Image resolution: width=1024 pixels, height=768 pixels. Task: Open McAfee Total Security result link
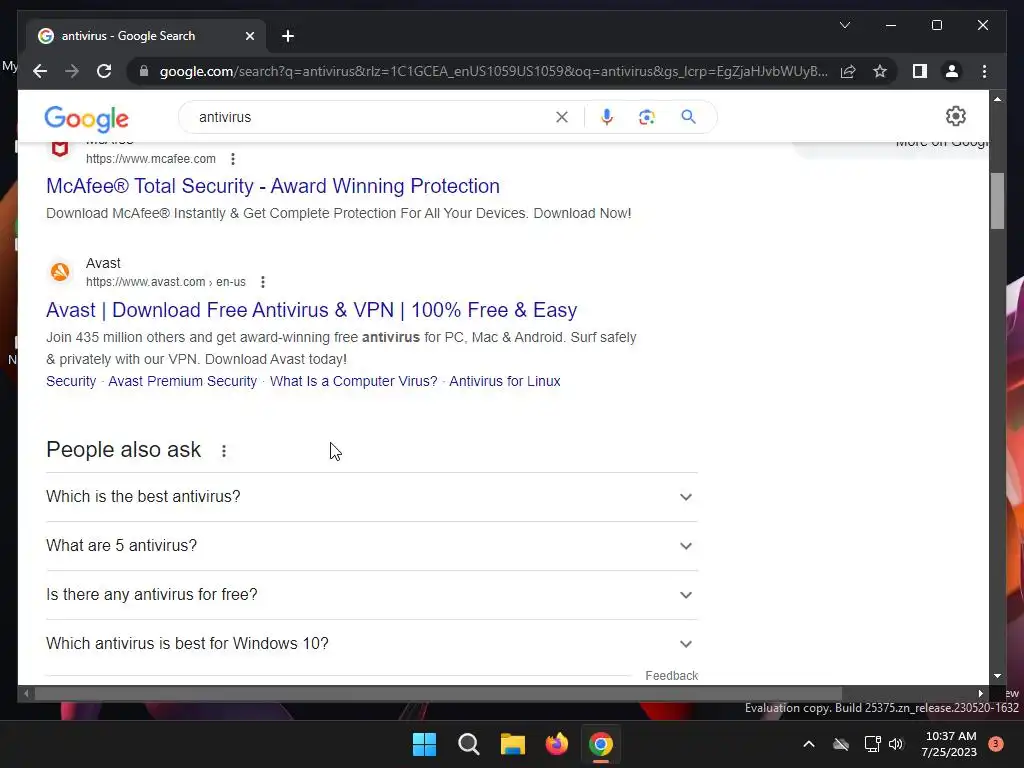click(273, 186)
